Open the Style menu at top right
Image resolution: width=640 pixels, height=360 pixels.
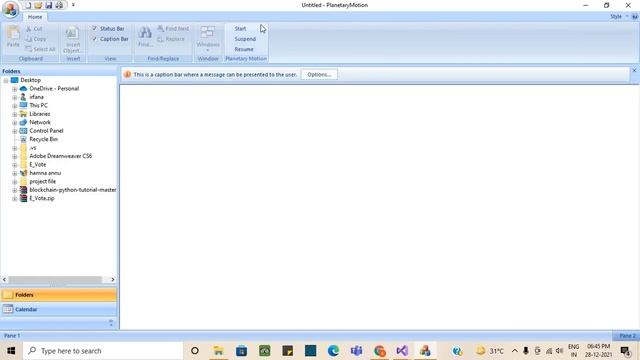618,16
